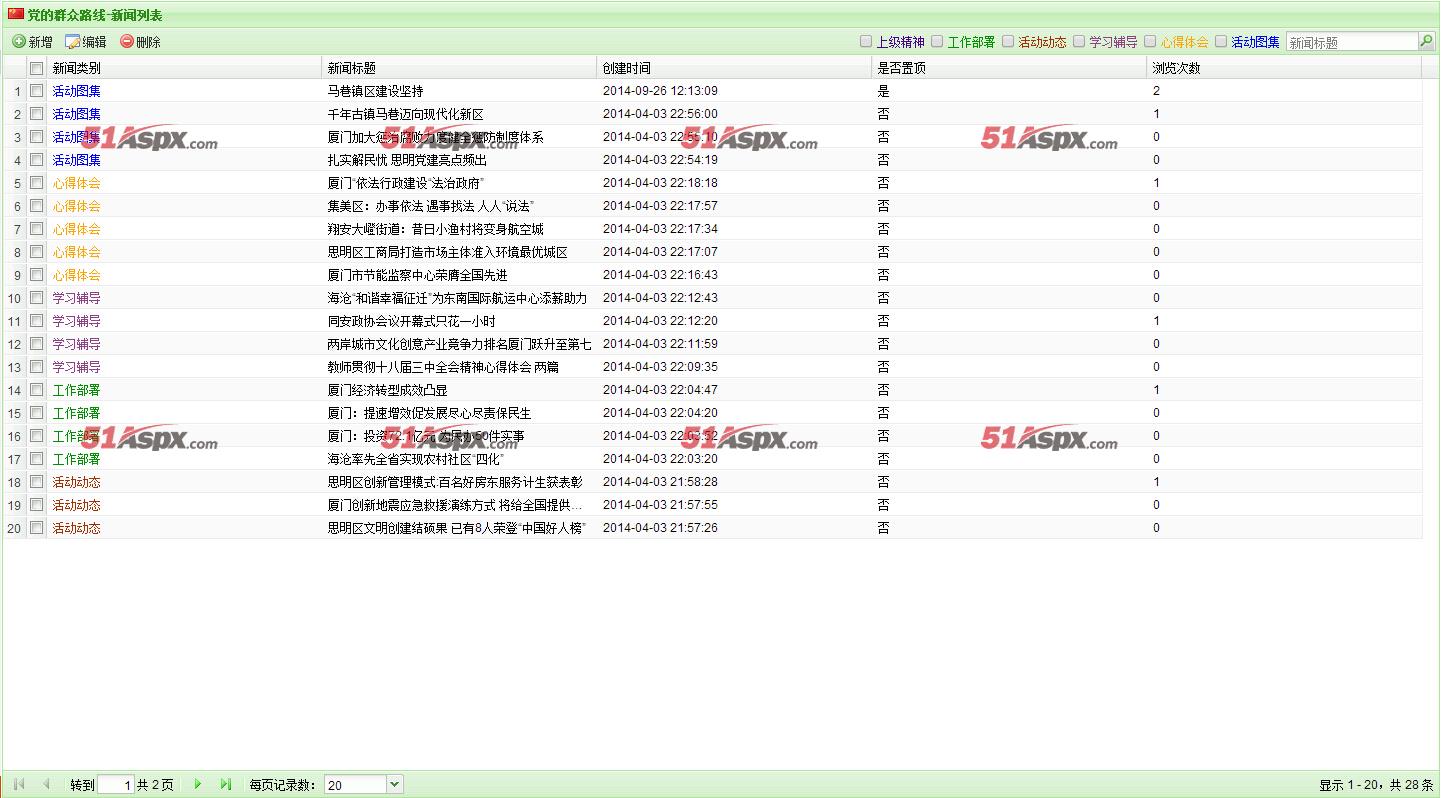Toggle the 上级精神 filter checkbox
Viewport: 1441px width, 798px height.
pos(866,42)
